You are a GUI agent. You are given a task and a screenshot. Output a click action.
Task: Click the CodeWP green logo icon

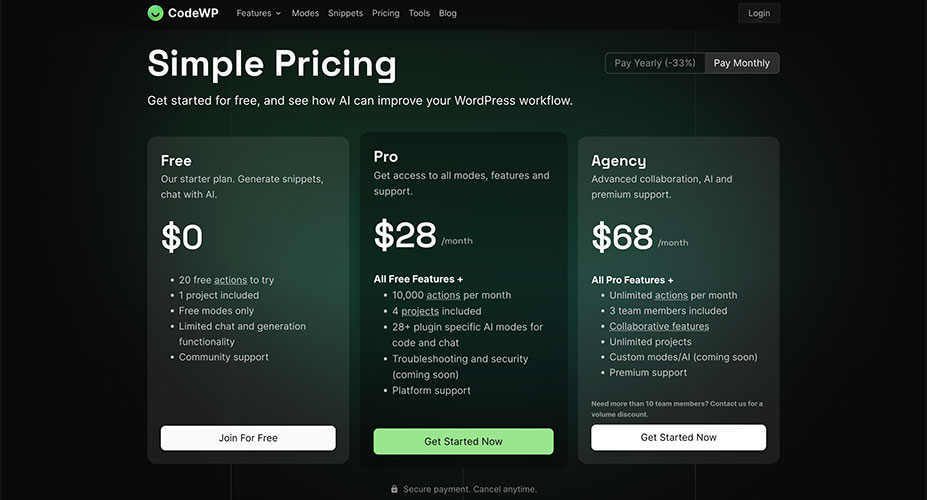(155, 13)
